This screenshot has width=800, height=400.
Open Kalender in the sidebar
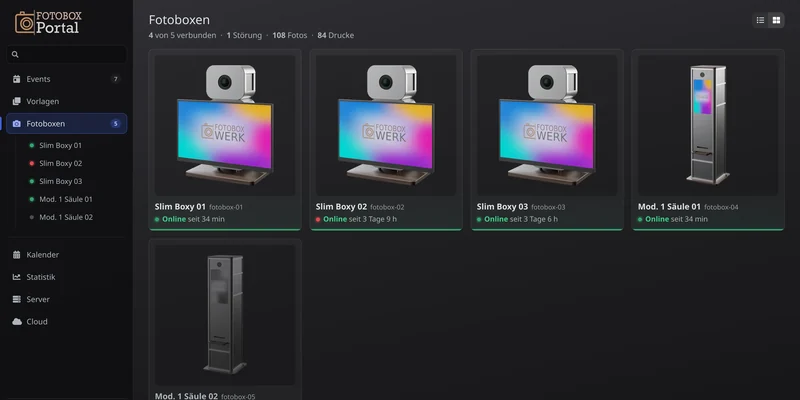click(66, 255)
